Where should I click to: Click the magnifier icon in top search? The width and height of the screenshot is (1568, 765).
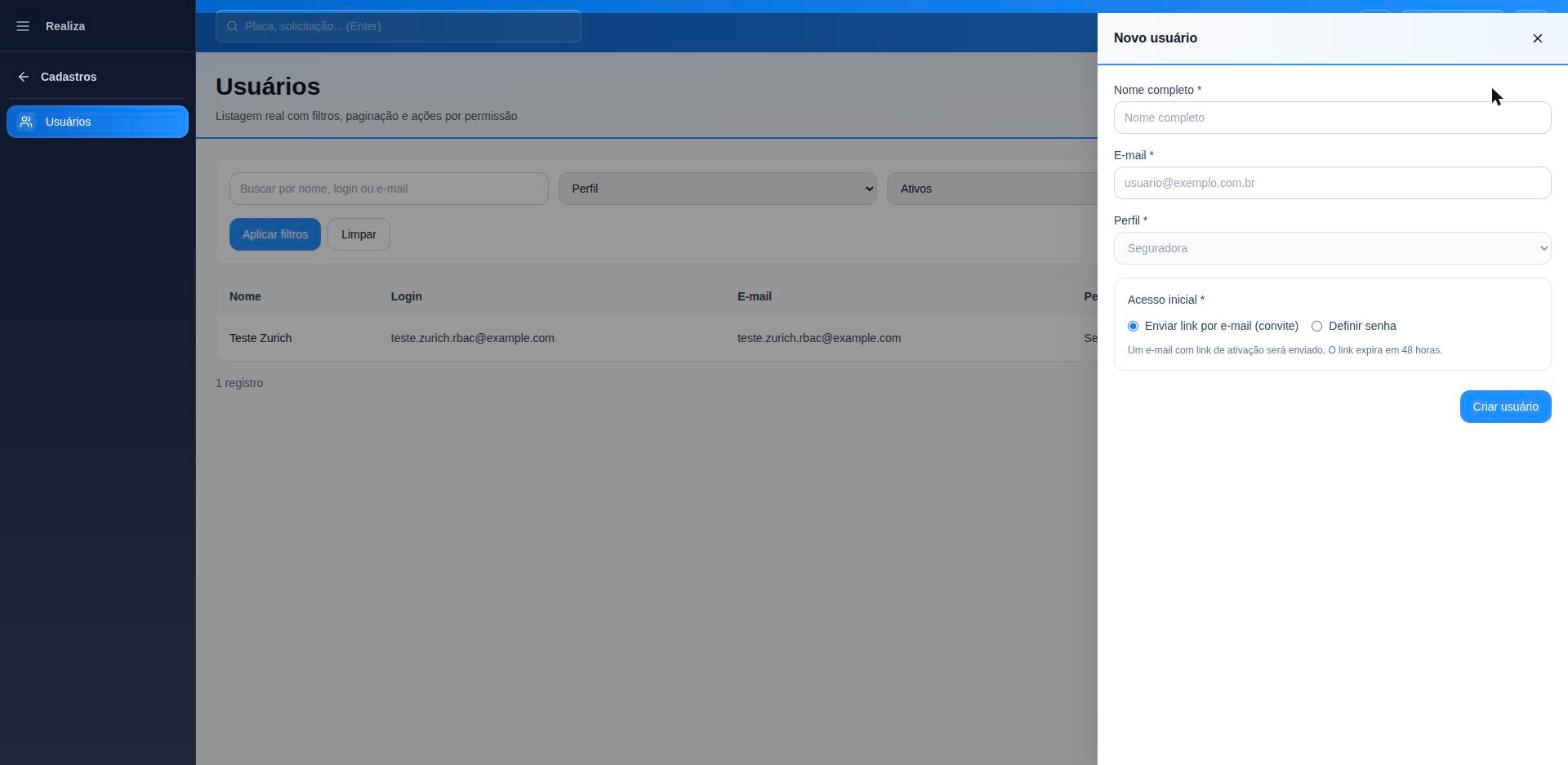click(x=232, y=26)
